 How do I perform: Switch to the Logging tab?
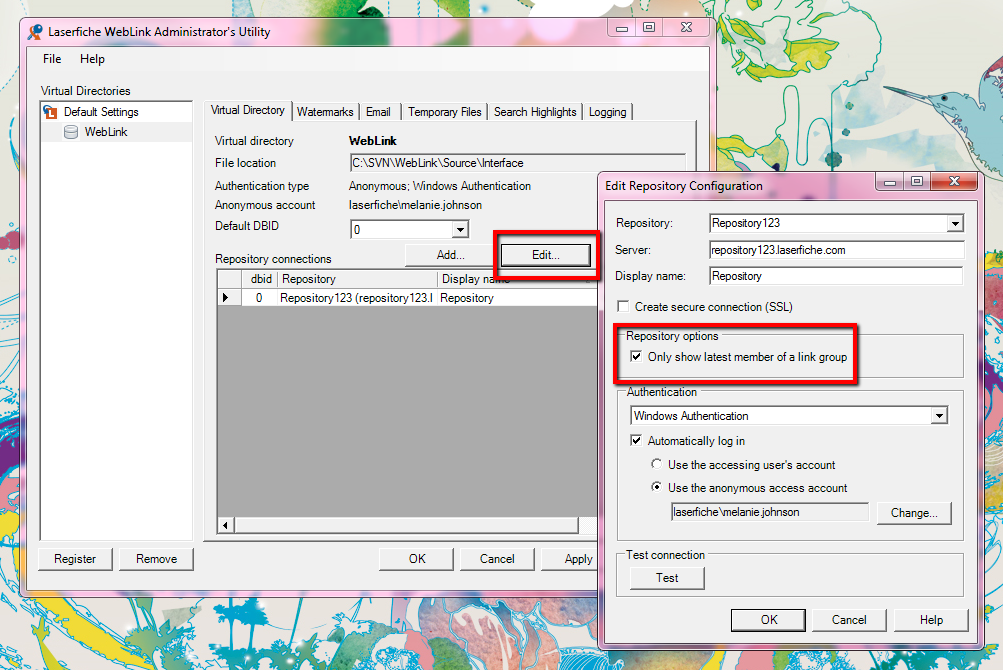point(608,112)
